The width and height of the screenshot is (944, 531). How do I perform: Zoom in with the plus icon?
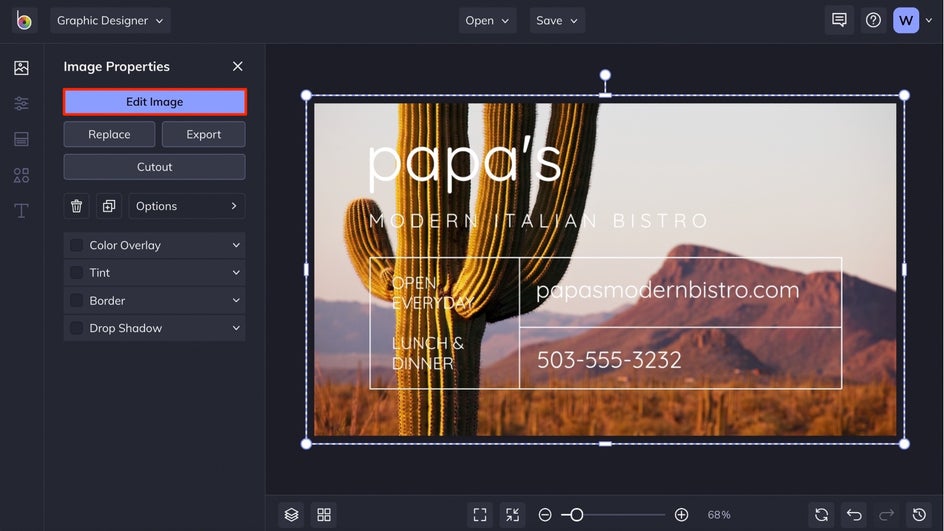pyautogui.click(x=682, y=515)
